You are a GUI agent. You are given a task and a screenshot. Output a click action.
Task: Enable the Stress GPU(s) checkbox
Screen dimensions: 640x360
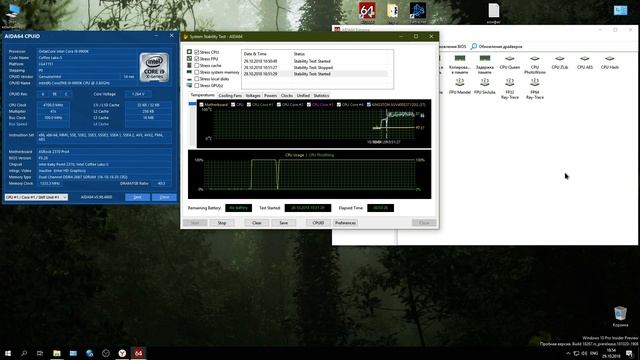[x=197, y=86]
